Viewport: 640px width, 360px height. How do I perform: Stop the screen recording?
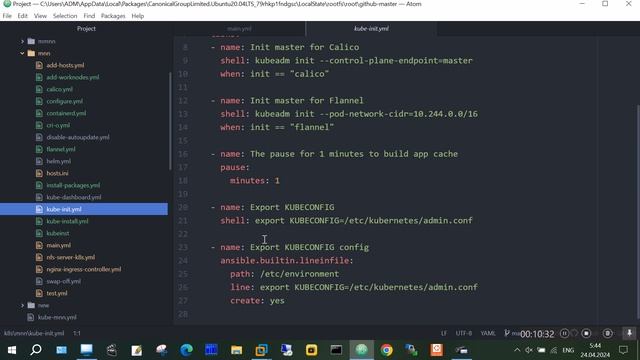click(x=586, y=333)
